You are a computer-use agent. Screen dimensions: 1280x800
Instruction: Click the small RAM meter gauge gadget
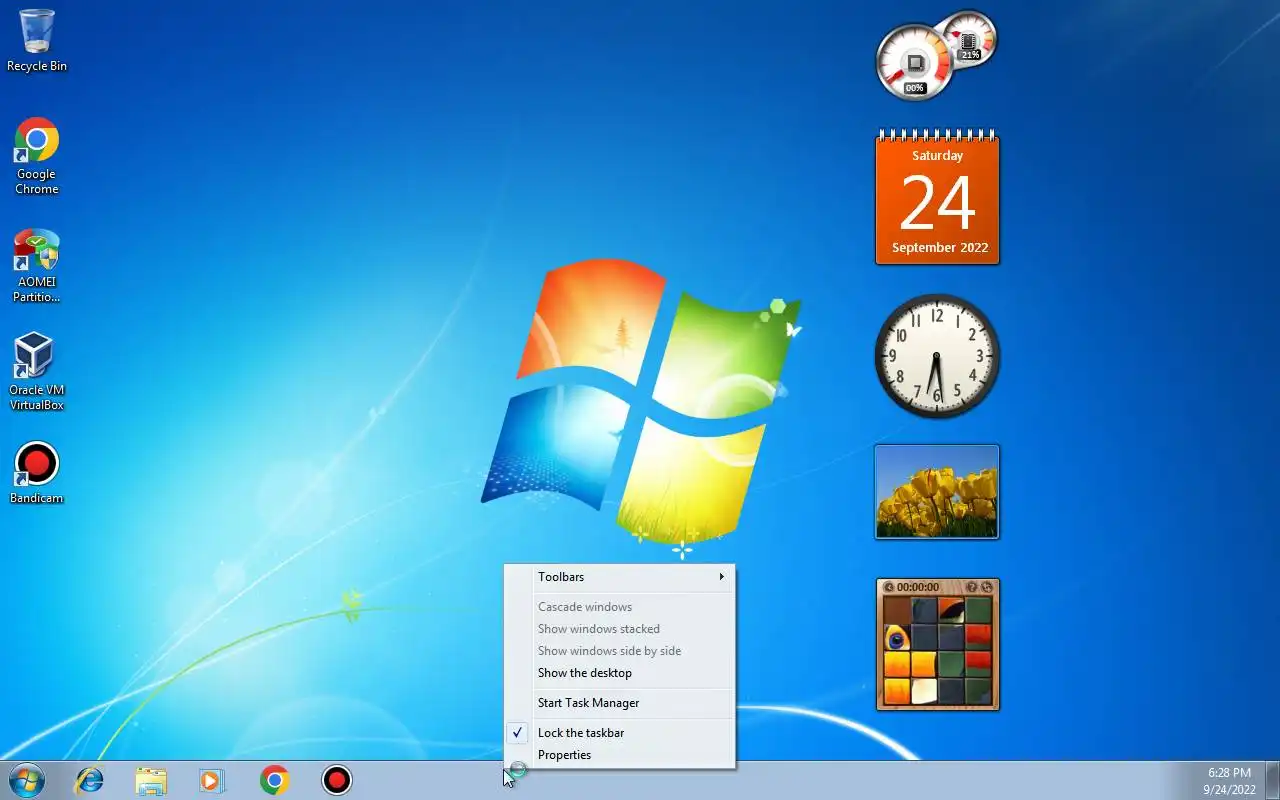(971, 39)
